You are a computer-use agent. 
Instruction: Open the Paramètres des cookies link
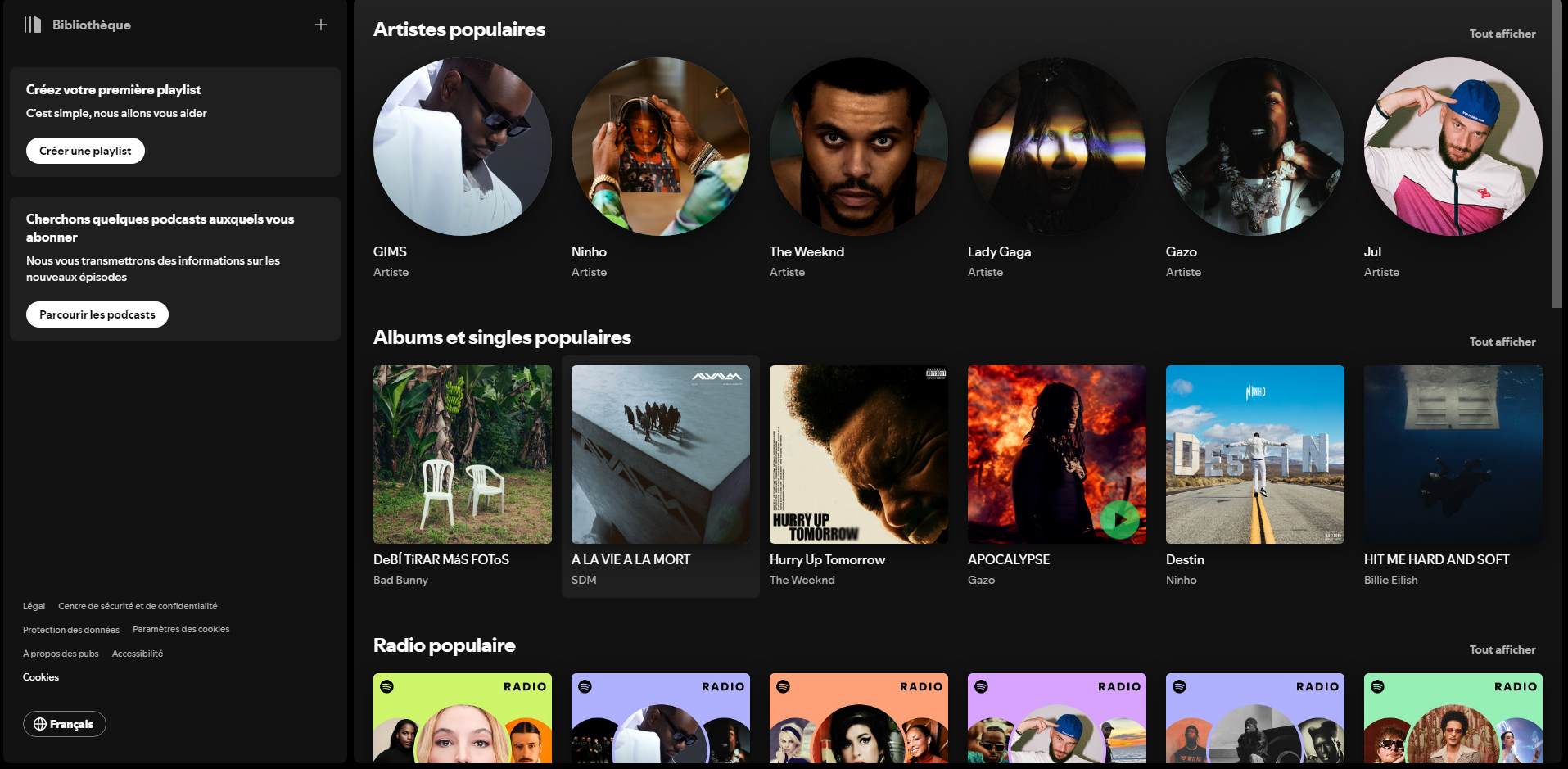pos(181,629)
